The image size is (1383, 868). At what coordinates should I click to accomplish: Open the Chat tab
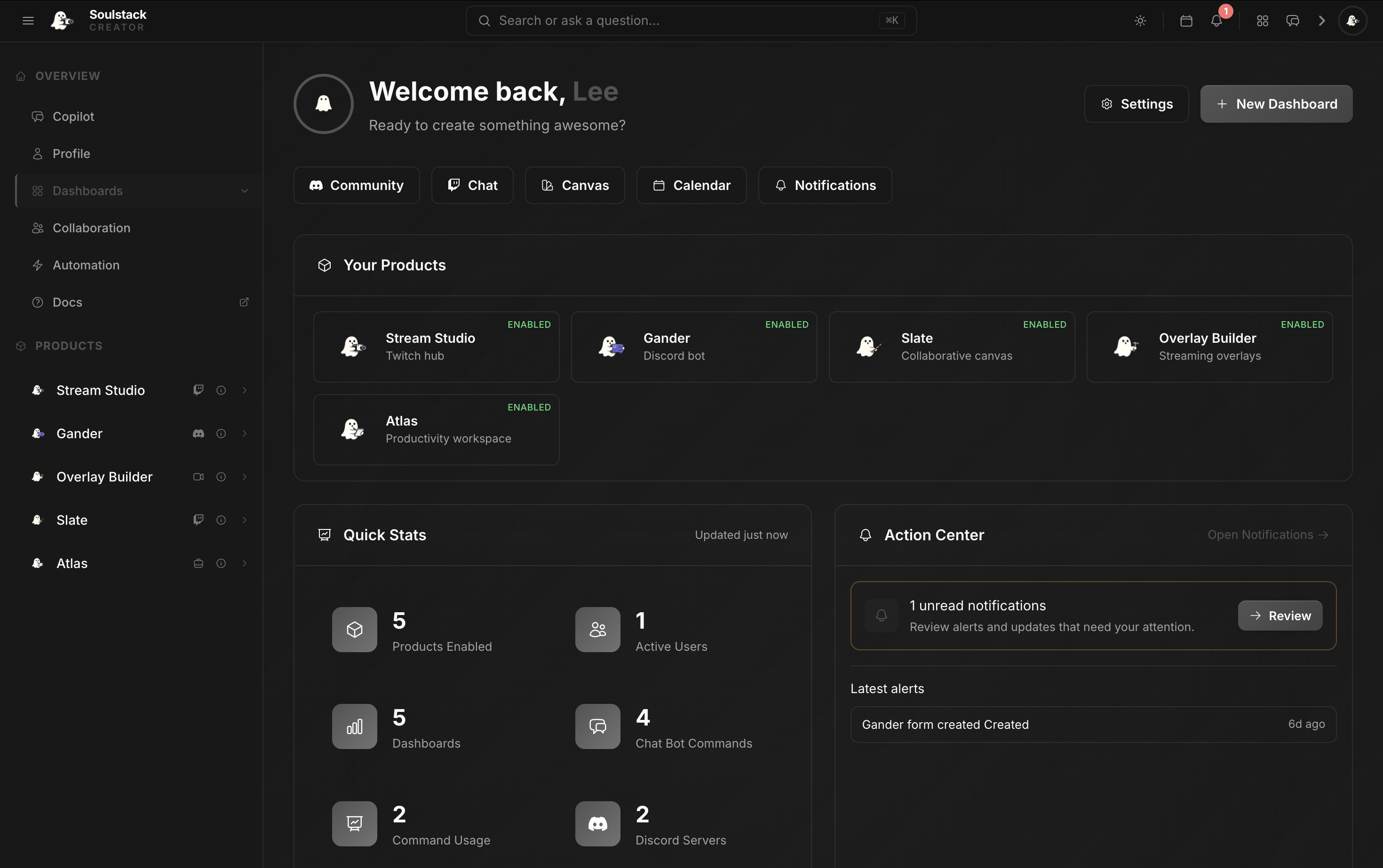point(472,185)
